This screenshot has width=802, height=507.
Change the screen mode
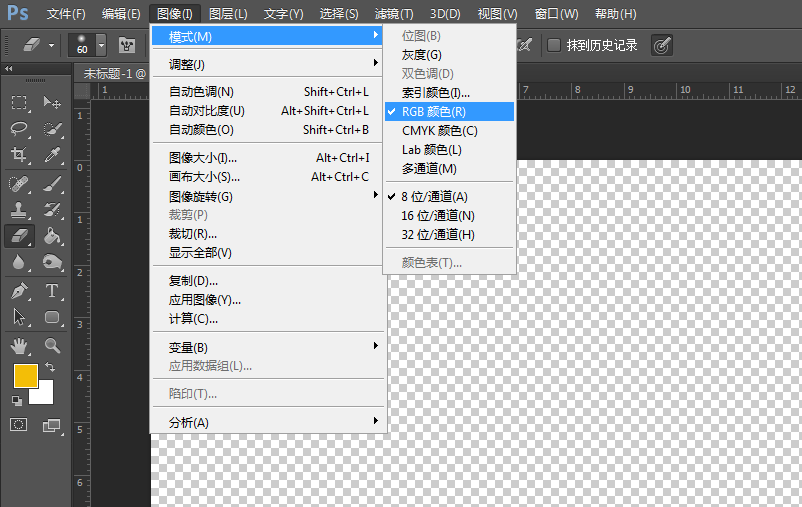coord(51,425)
